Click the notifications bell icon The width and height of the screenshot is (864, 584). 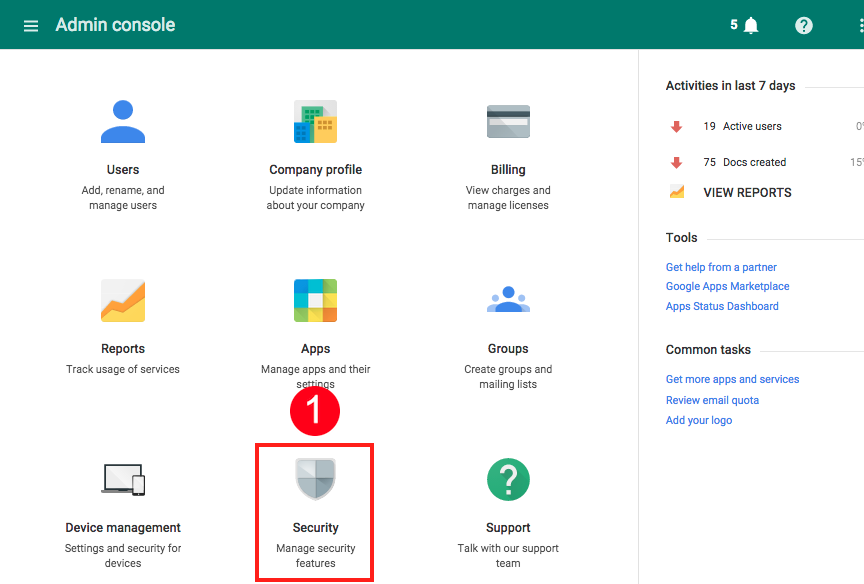coord(750,25)
